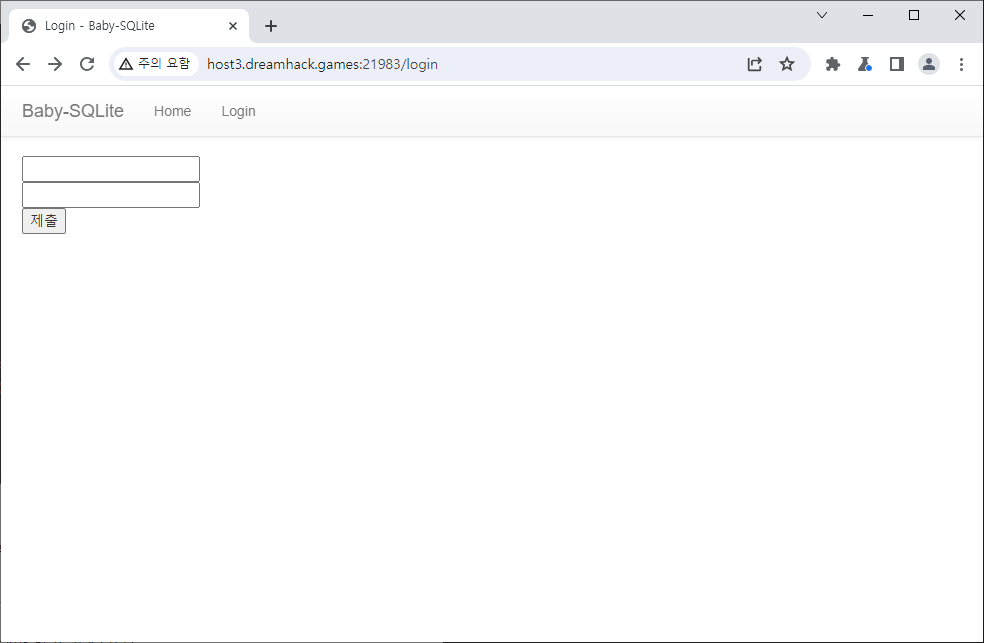Open a new tab with plus button
Image resolution: width=984 pixels, height=643 pixels.
tap(271, 26)
